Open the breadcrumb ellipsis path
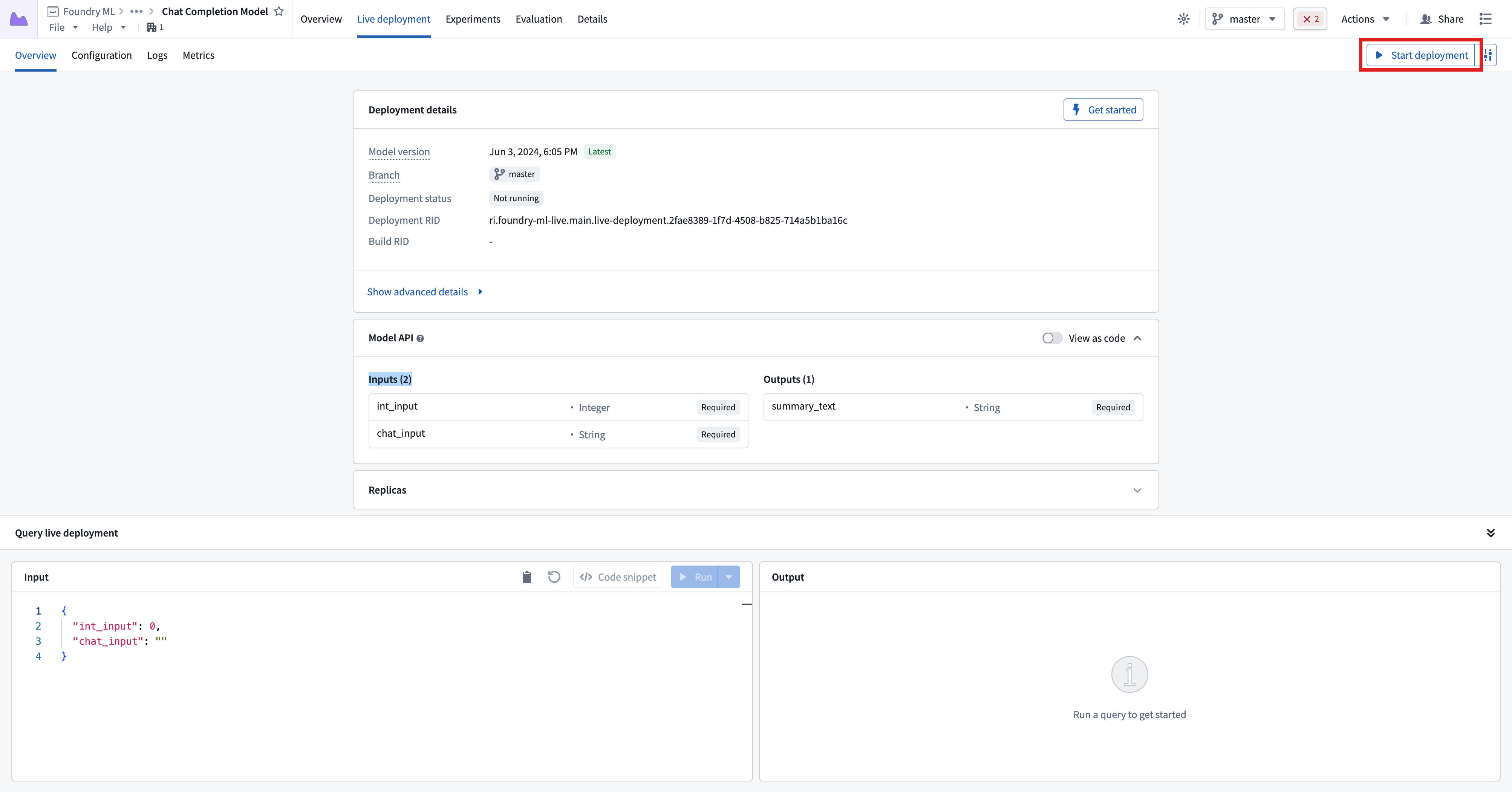The image size is (1512, 792). click(x=136, y=11)
